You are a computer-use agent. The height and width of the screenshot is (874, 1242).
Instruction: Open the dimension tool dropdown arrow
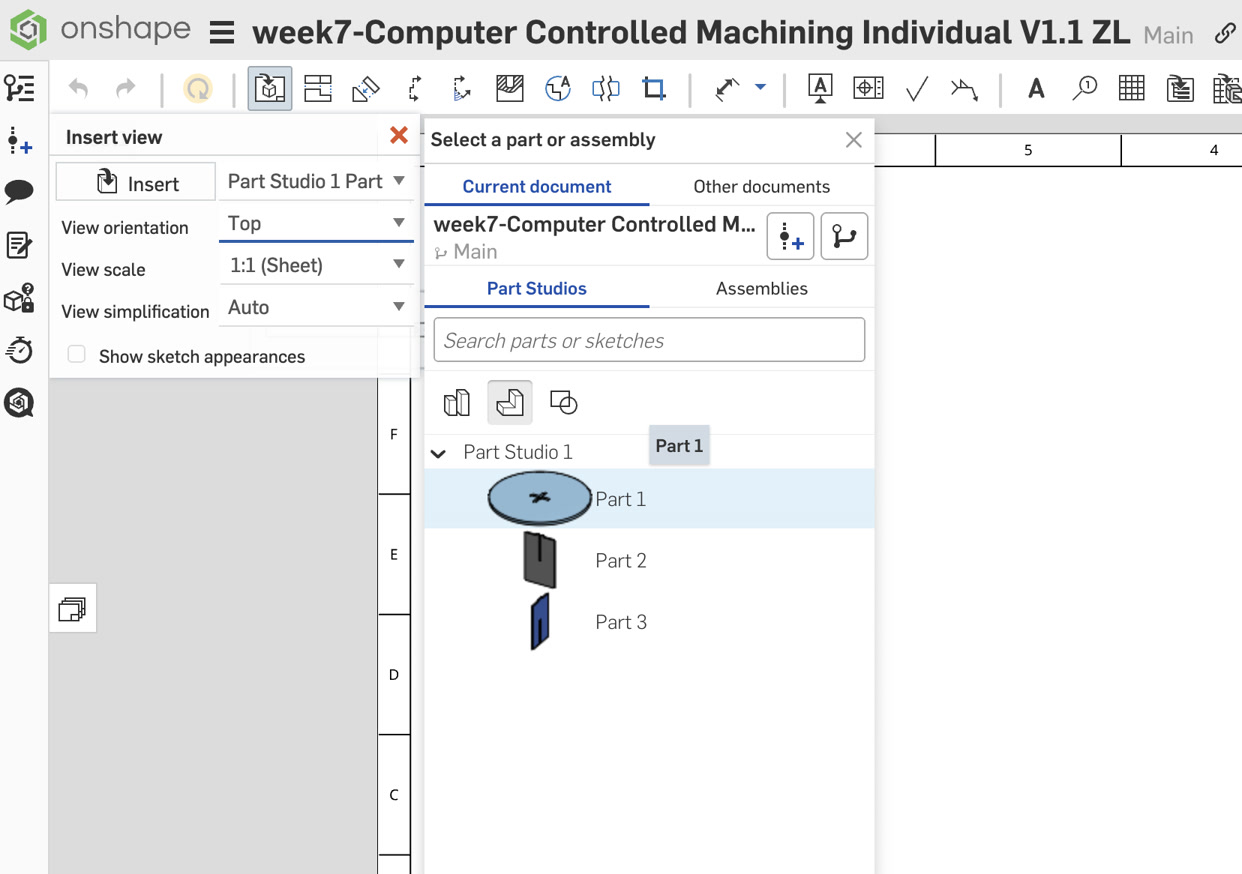pos(760,87)
